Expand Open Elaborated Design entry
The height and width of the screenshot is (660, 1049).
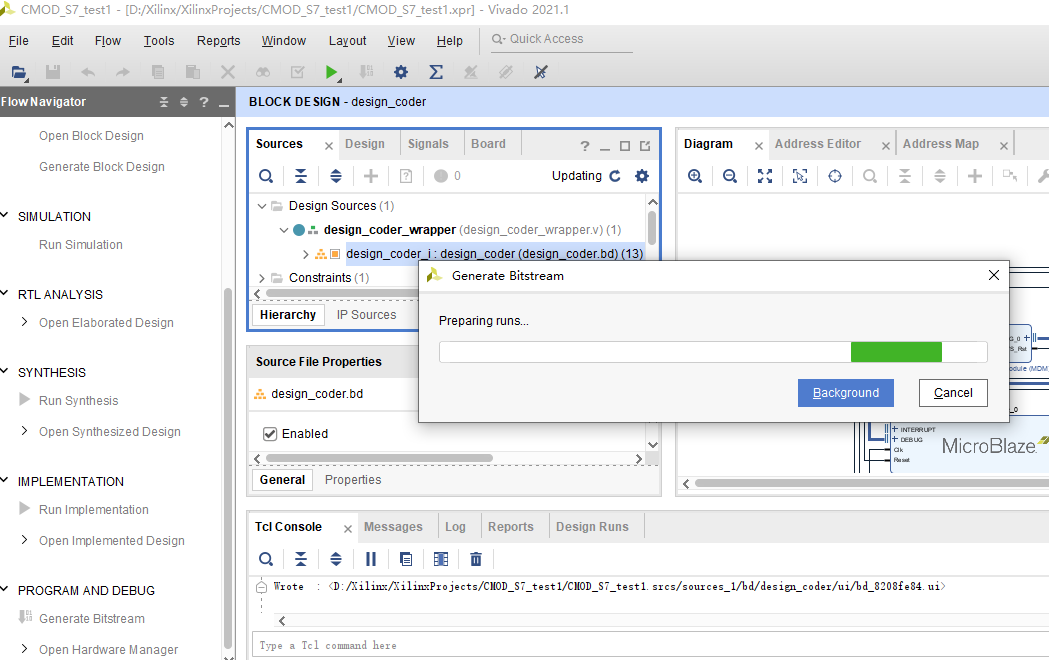pos(24,322)
